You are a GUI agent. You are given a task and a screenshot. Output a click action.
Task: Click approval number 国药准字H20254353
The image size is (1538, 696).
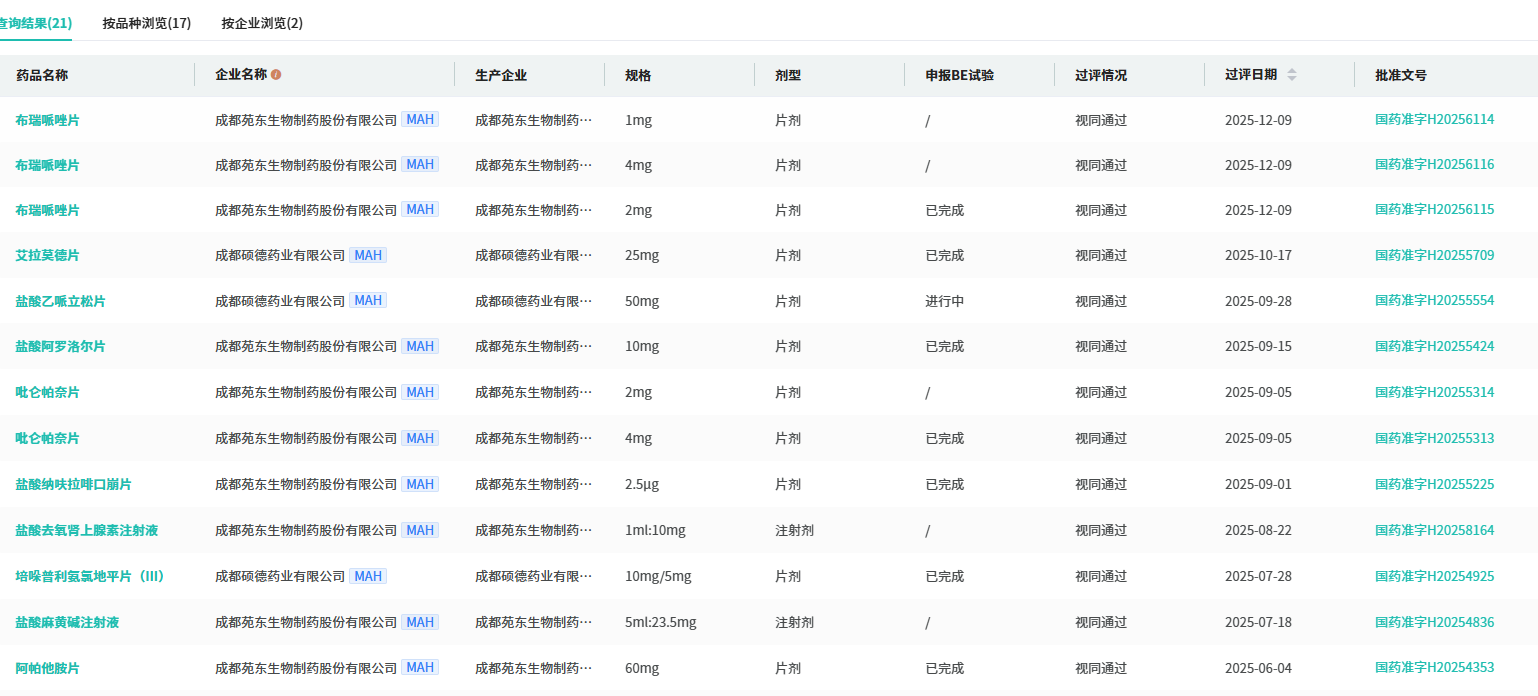[1434, 667]
